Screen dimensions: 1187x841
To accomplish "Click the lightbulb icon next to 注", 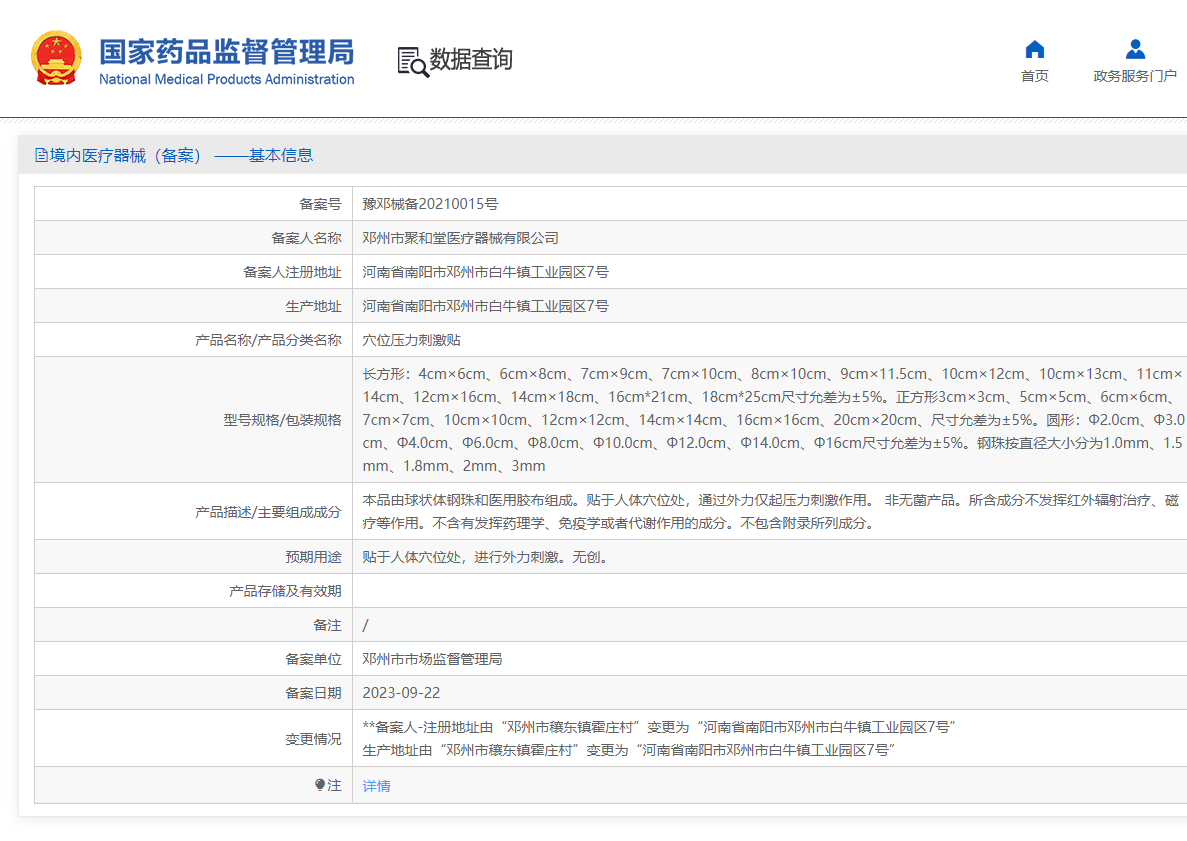I will pos(319,785).
